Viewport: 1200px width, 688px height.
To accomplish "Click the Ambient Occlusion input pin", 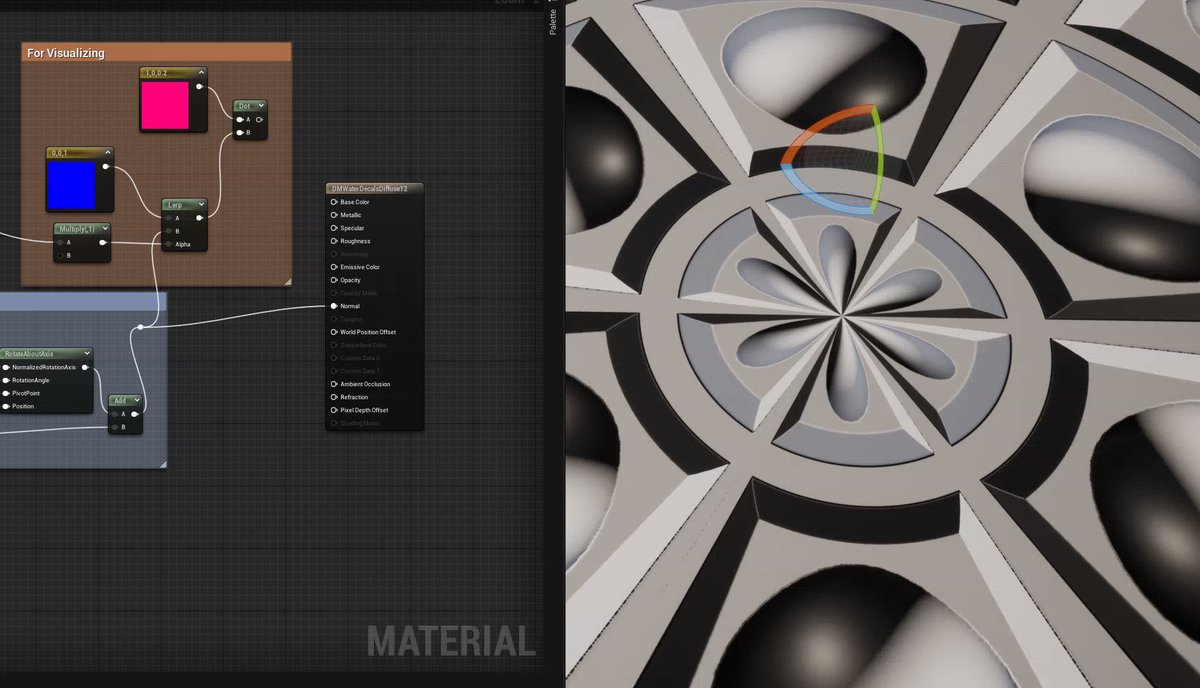I will coord(334,384).
